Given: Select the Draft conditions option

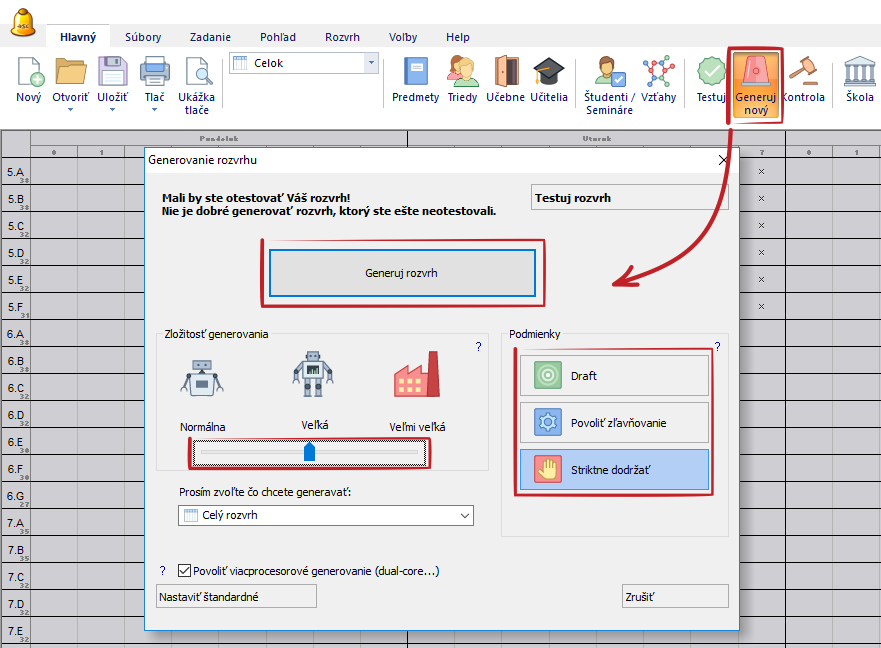Looking at the screenshot, I should coord(613,376).
